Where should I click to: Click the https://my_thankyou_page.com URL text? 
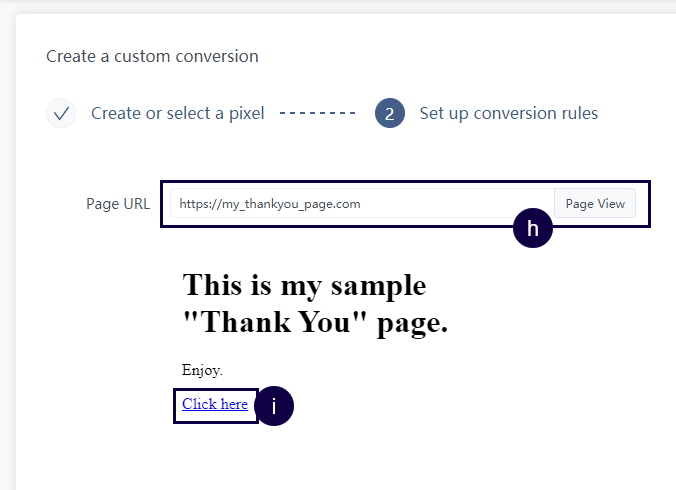pyautogui.click(x=270, y=204)
